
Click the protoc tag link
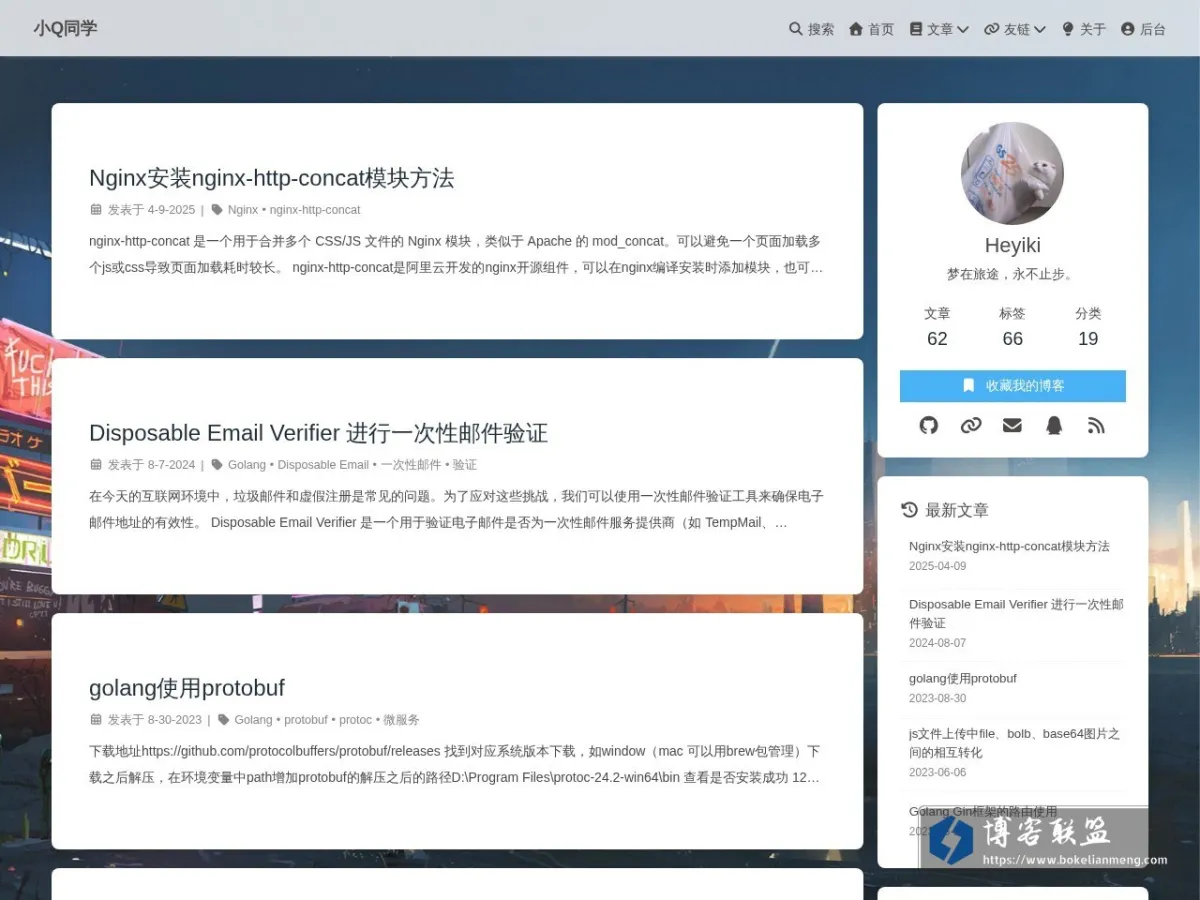tap(355, 720)
